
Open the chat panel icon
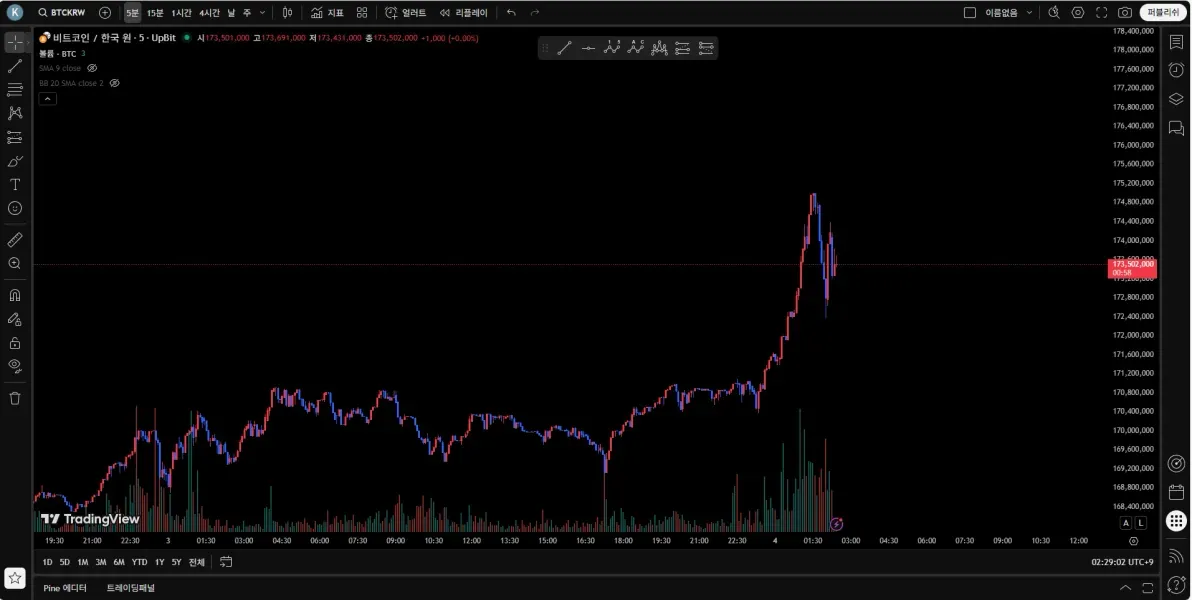click(x=1176, y=128)
